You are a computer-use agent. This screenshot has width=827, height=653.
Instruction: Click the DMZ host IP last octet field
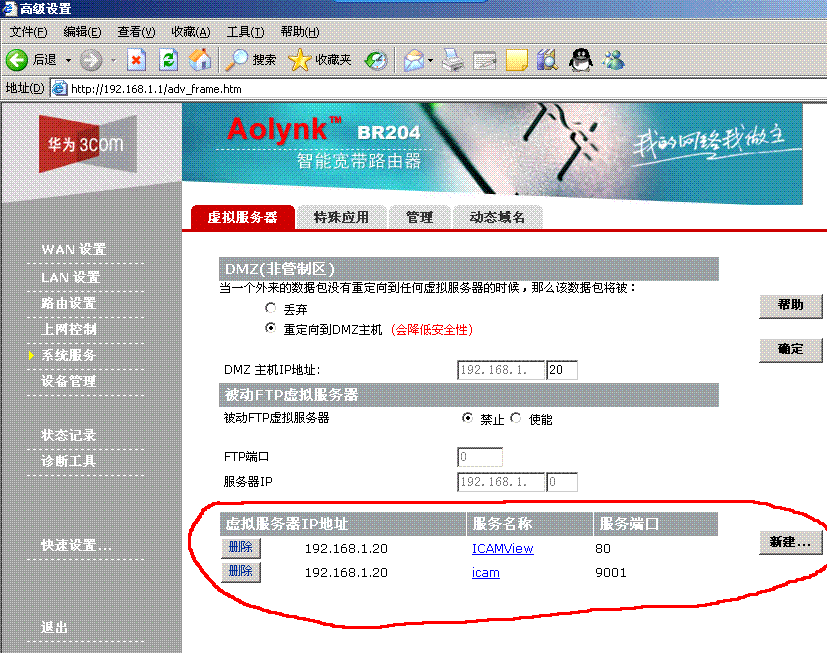click(x=562, y=370)
